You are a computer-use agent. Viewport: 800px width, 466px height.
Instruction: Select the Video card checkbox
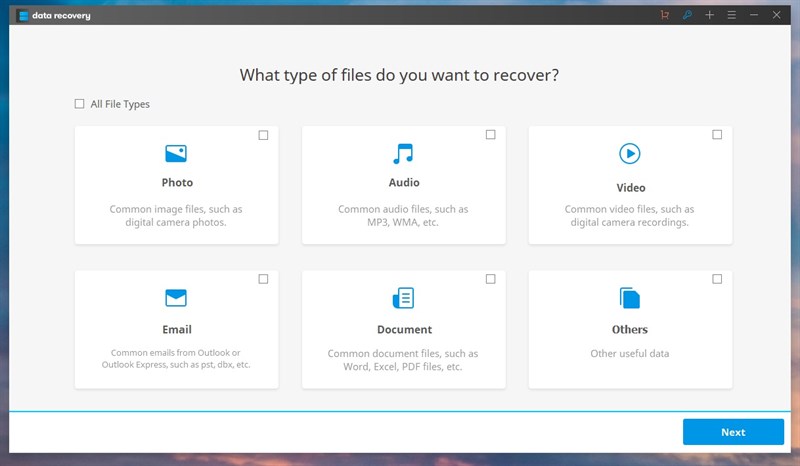click(x=717, y=135)
